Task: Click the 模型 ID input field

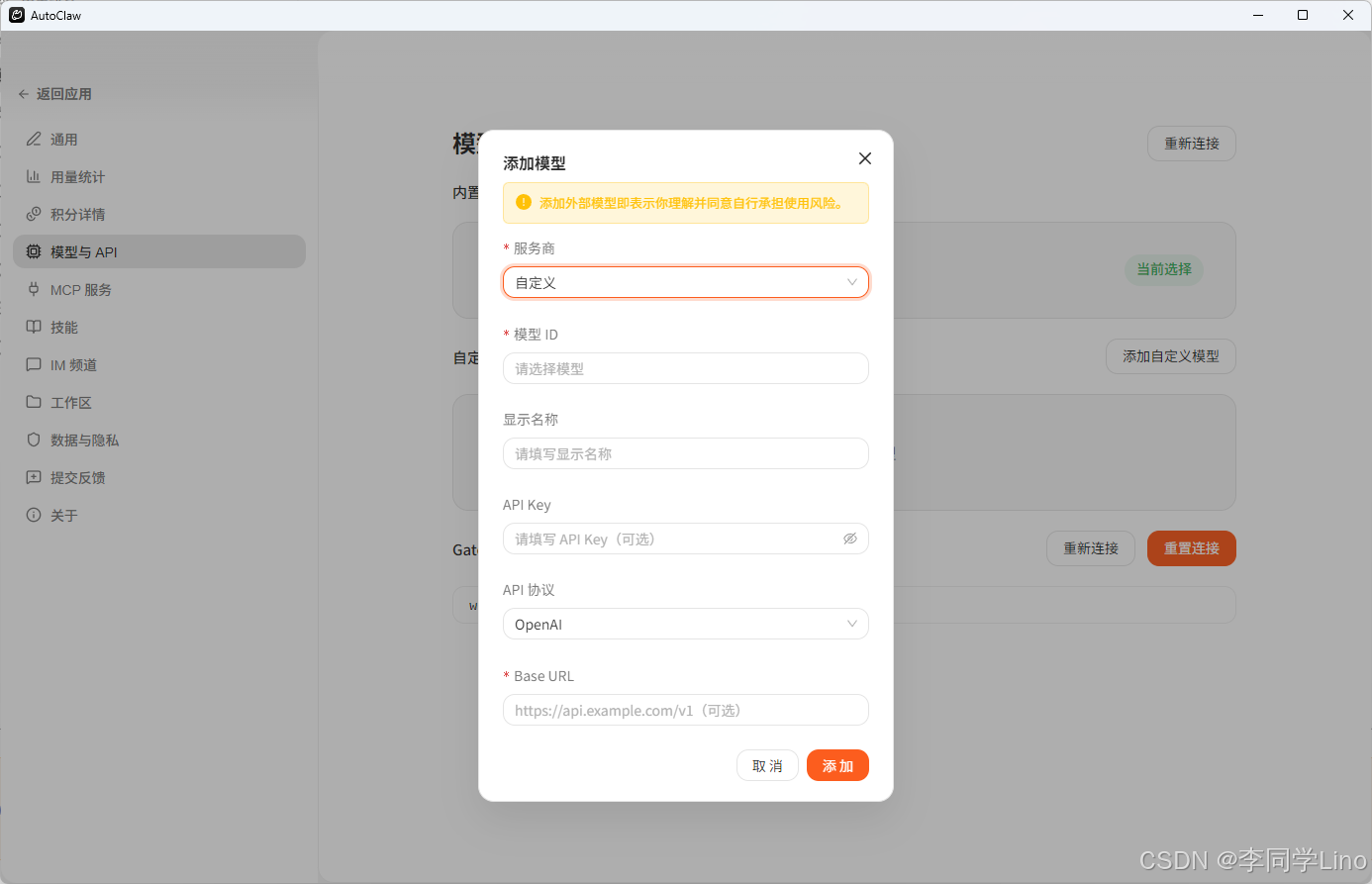Action: 686,368
